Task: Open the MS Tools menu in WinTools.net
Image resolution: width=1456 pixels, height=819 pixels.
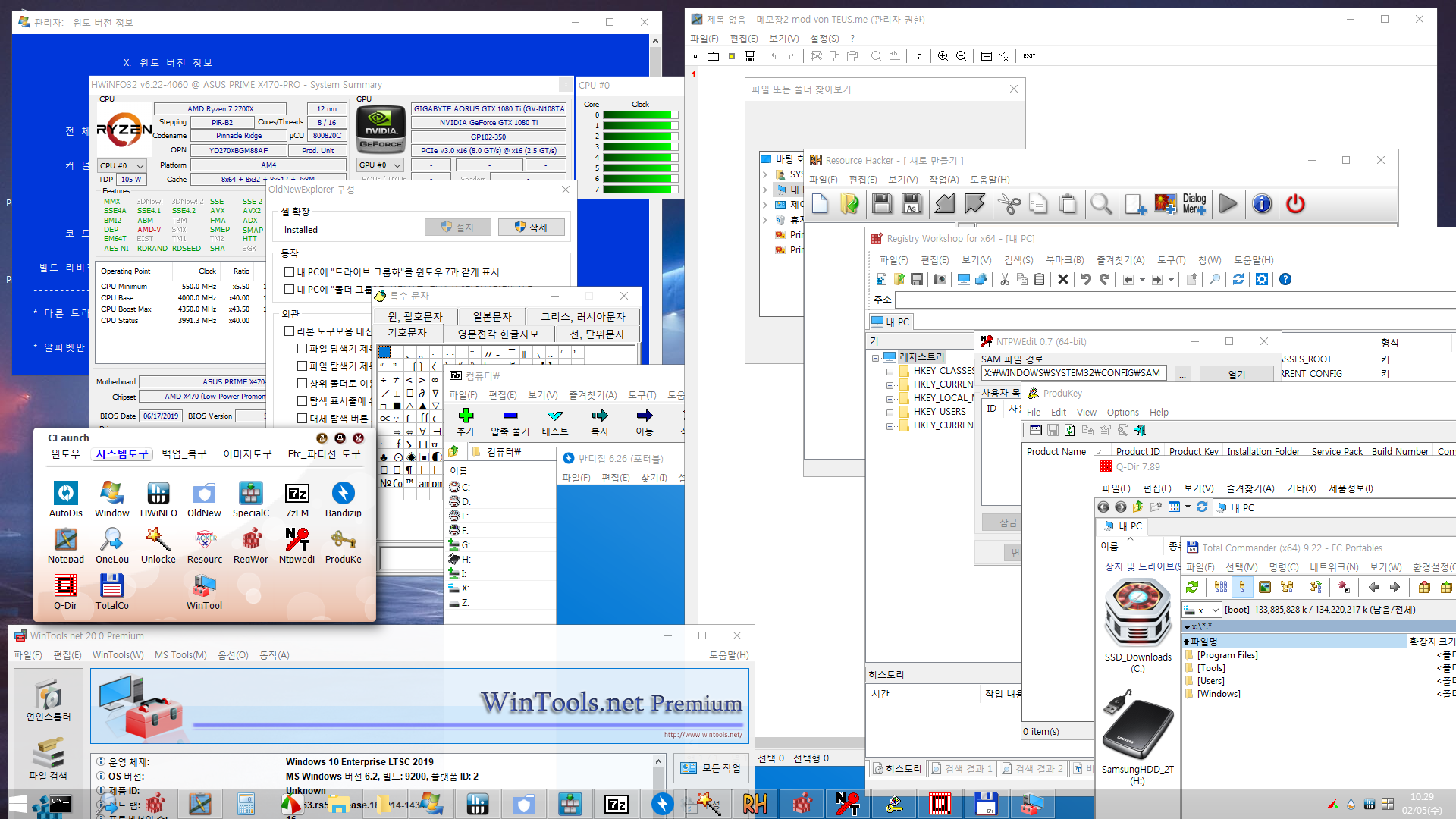Action: pyautogui.click(x=180, y=654)
